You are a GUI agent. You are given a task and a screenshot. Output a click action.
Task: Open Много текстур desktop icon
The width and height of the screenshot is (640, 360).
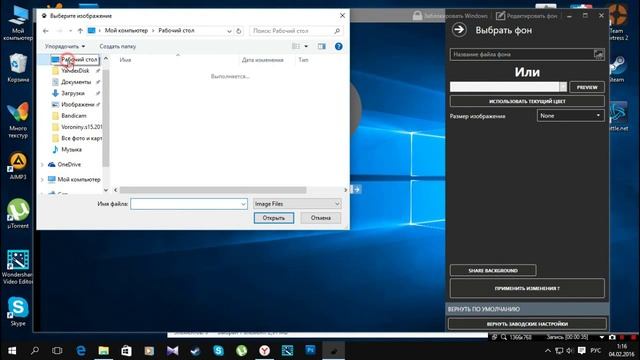point(18,120)
